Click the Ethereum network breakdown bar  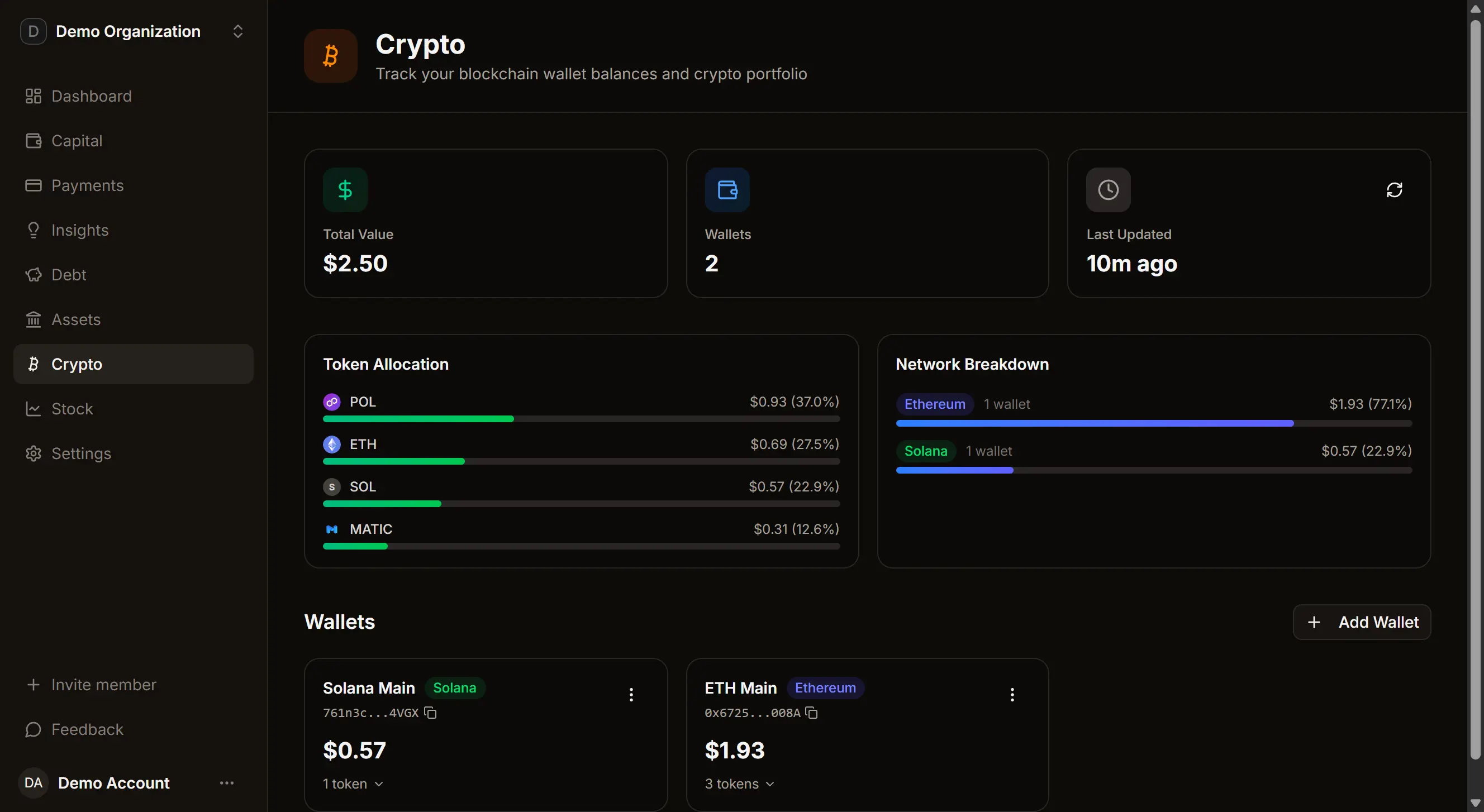click(1154, 423)
